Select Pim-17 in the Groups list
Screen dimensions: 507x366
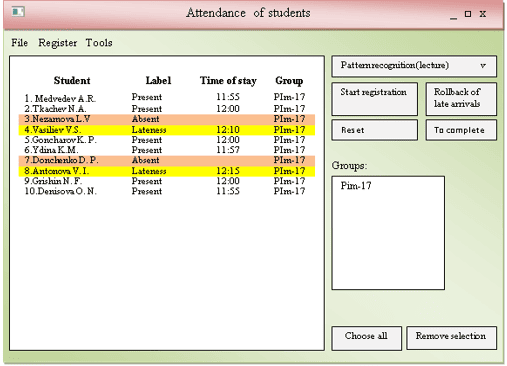(x=356, y=186)
